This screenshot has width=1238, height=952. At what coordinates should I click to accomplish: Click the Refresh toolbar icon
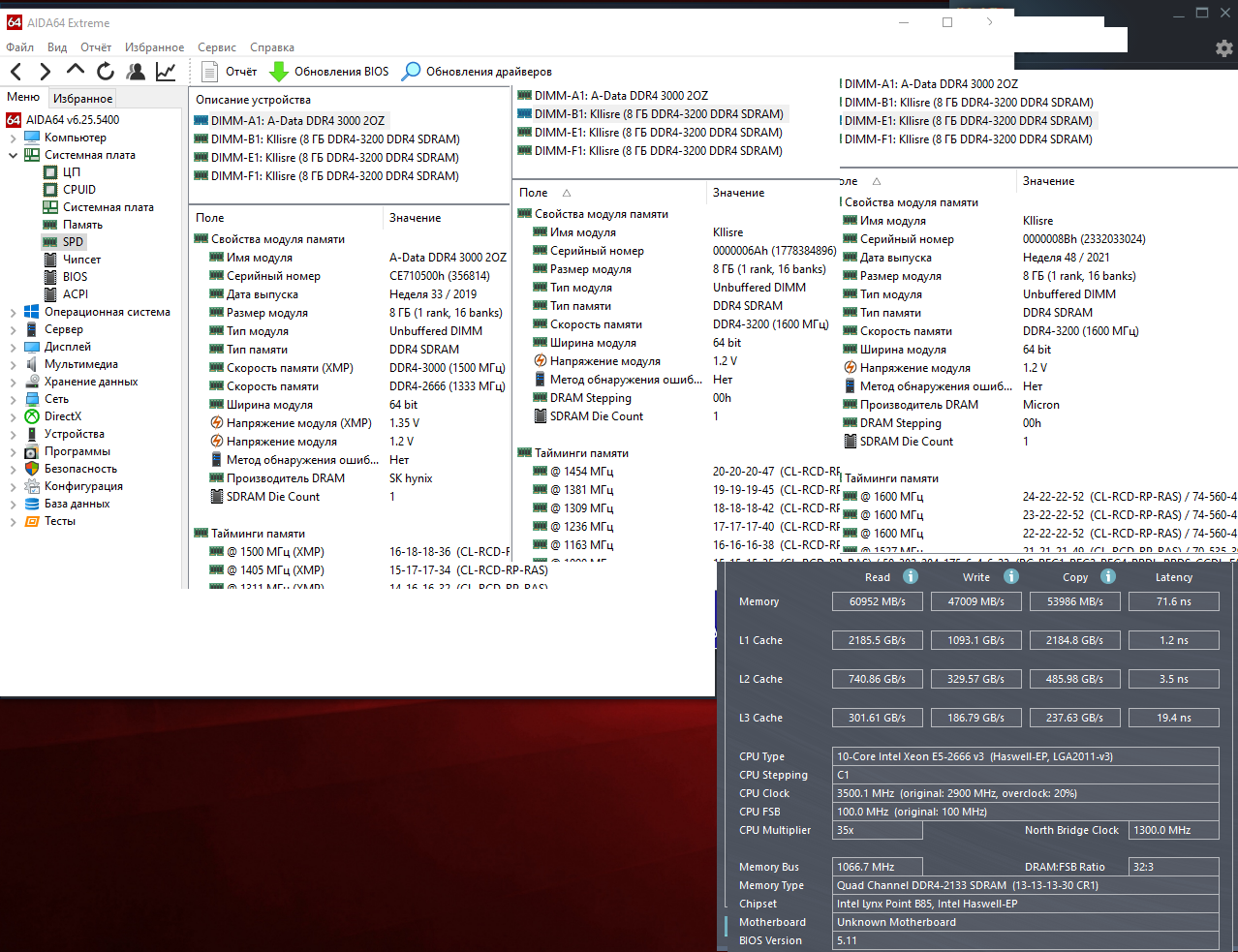tap(106, 71)
